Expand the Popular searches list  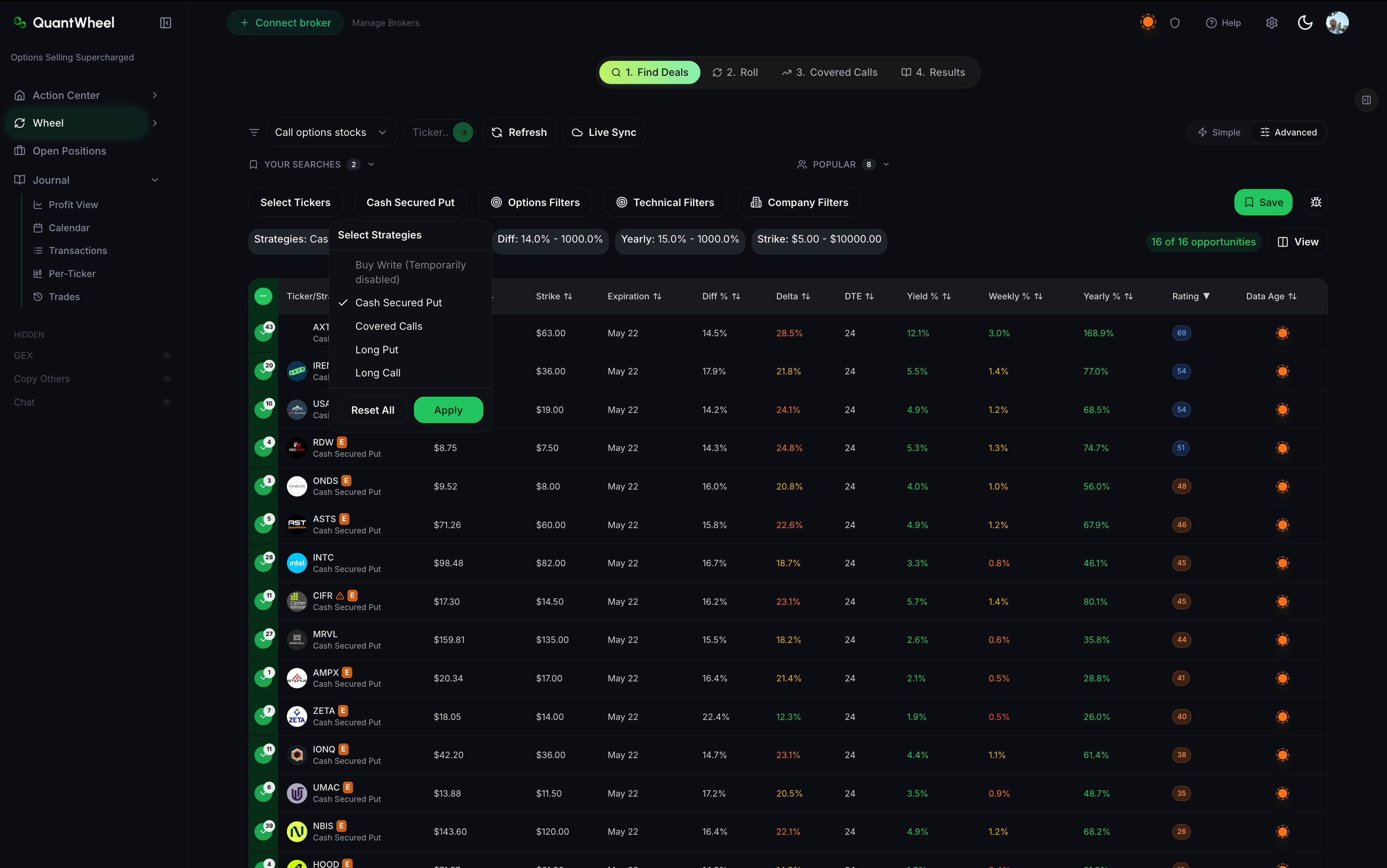pyautogui.click(x=843, y=165)
